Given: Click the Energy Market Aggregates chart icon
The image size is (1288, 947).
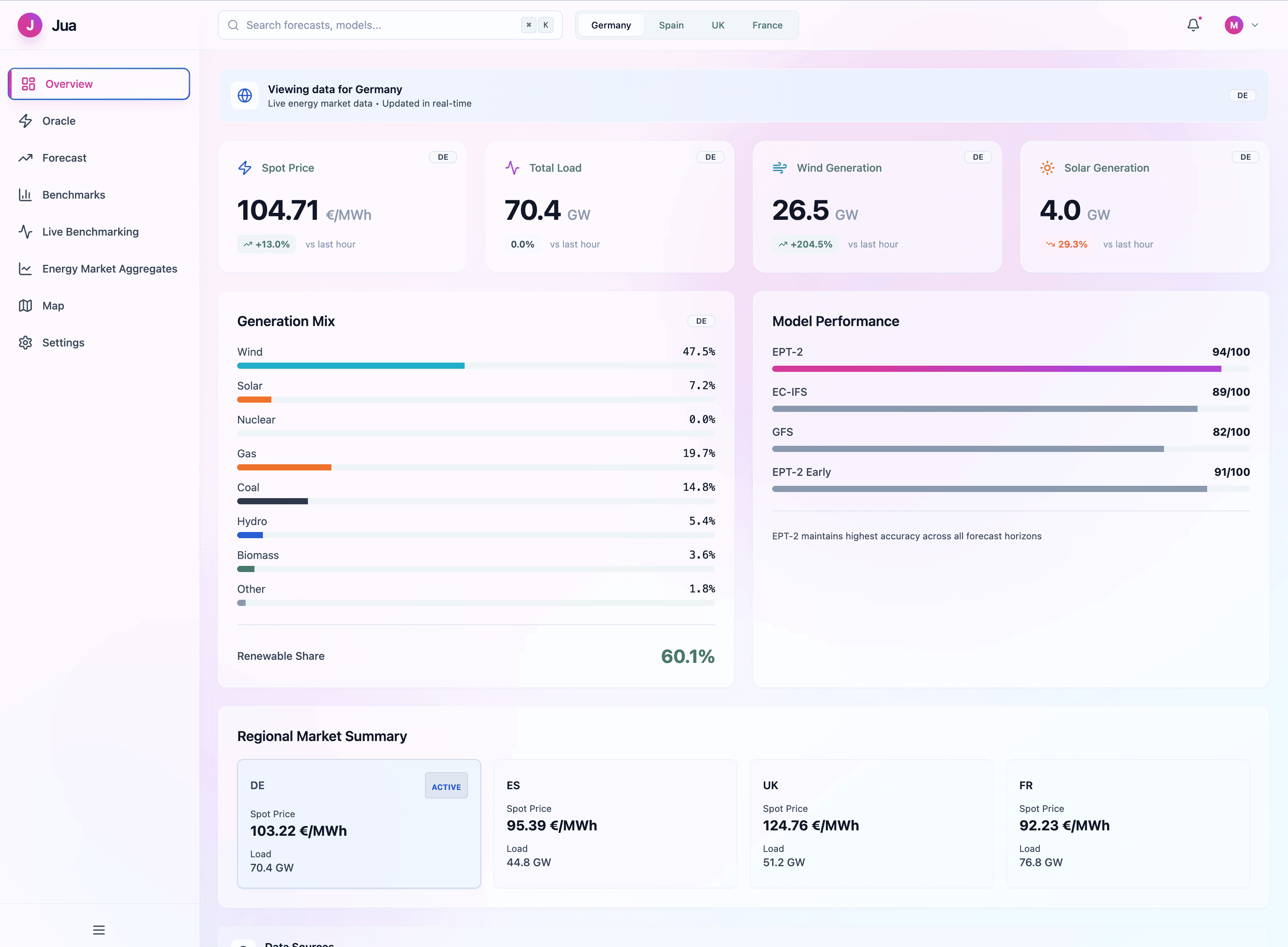Looking at the screenshot, I should click(x=25, y=269).
